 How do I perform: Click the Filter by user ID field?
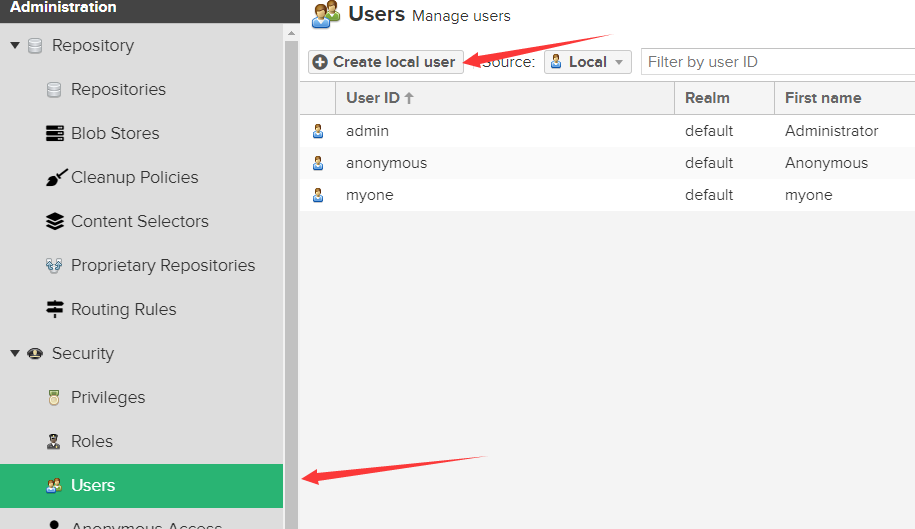point(776,62)
